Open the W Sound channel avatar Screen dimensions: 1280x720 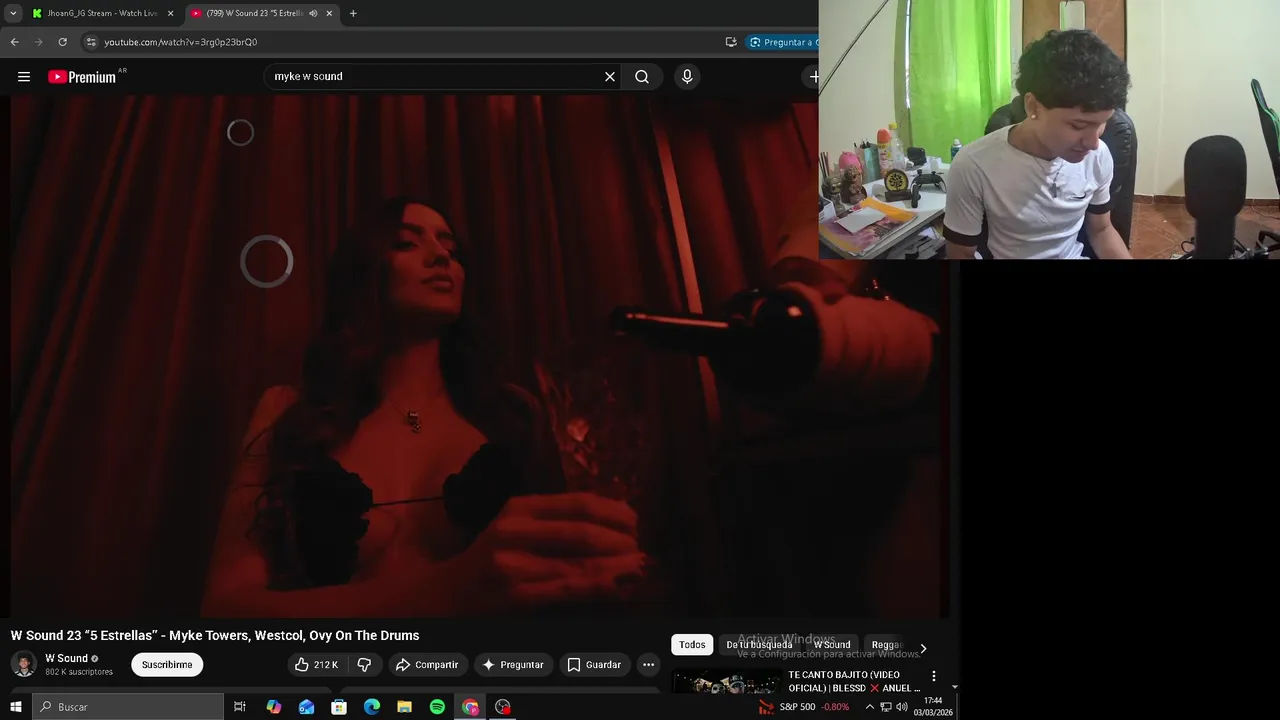pos(24,664)
